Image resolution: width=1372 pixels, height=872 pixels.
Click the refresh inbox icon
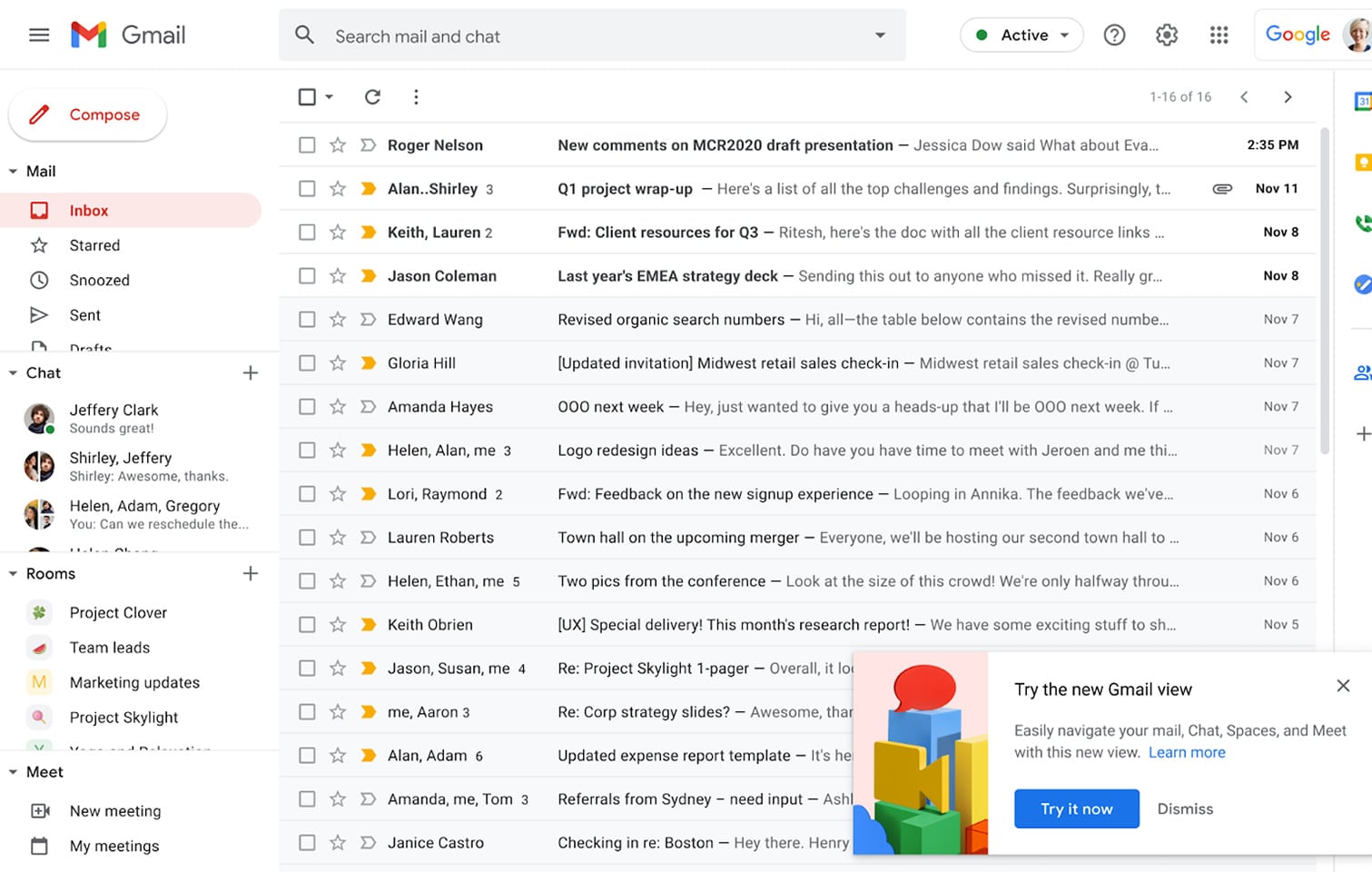click(x=372, y=97)
